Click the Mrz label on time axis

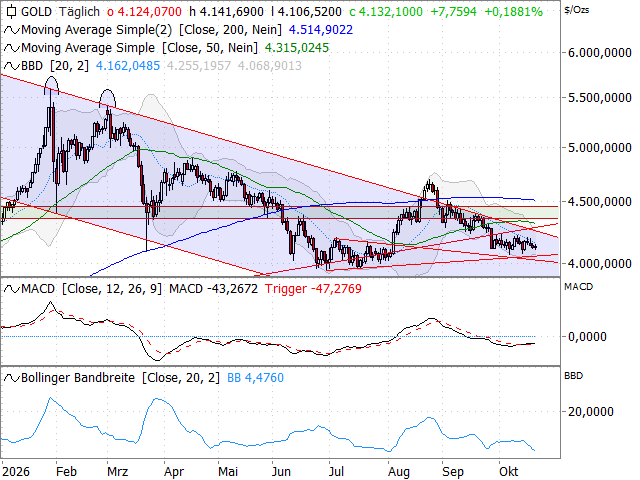(x=118, y=472)
